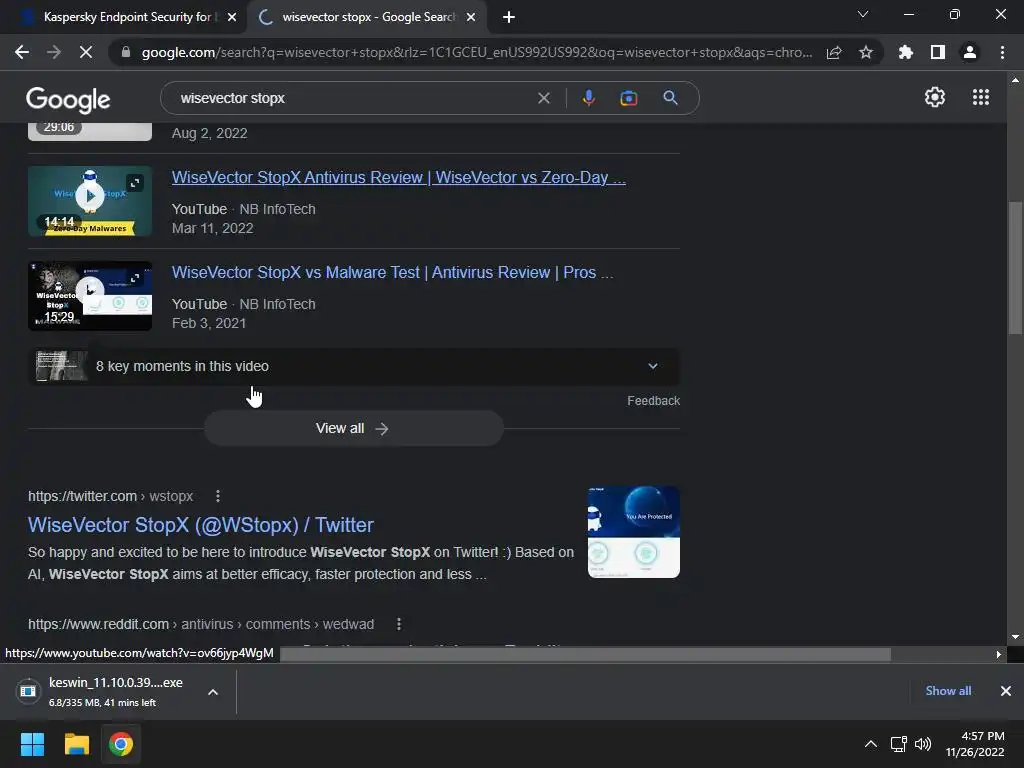1024x768 pixels.
Task: Click the address bar URL
Action: pyautogui.click(x=477, y=52)
